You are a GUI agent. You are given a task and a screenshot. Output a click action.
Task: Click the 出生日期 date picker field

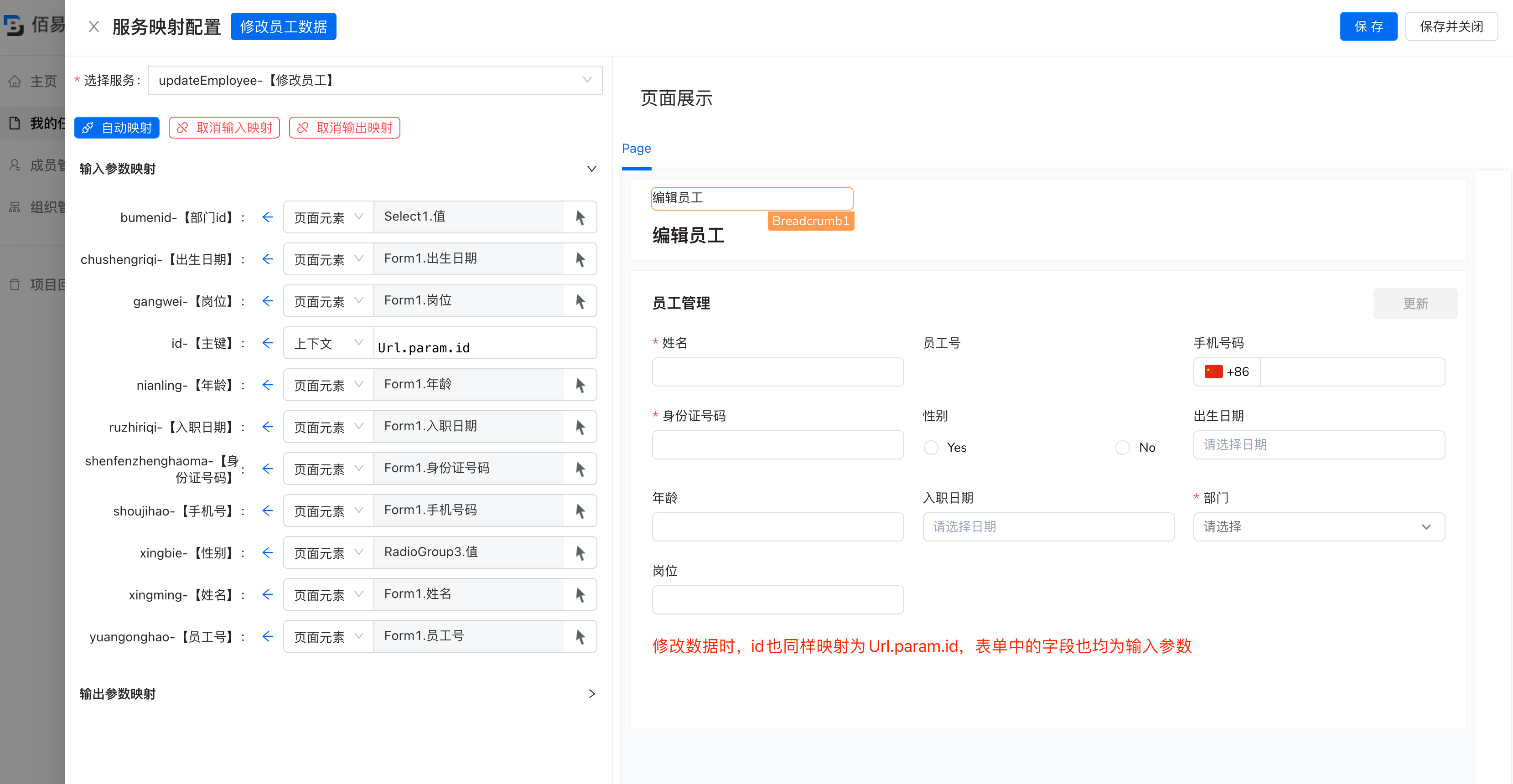(1319, 444)
